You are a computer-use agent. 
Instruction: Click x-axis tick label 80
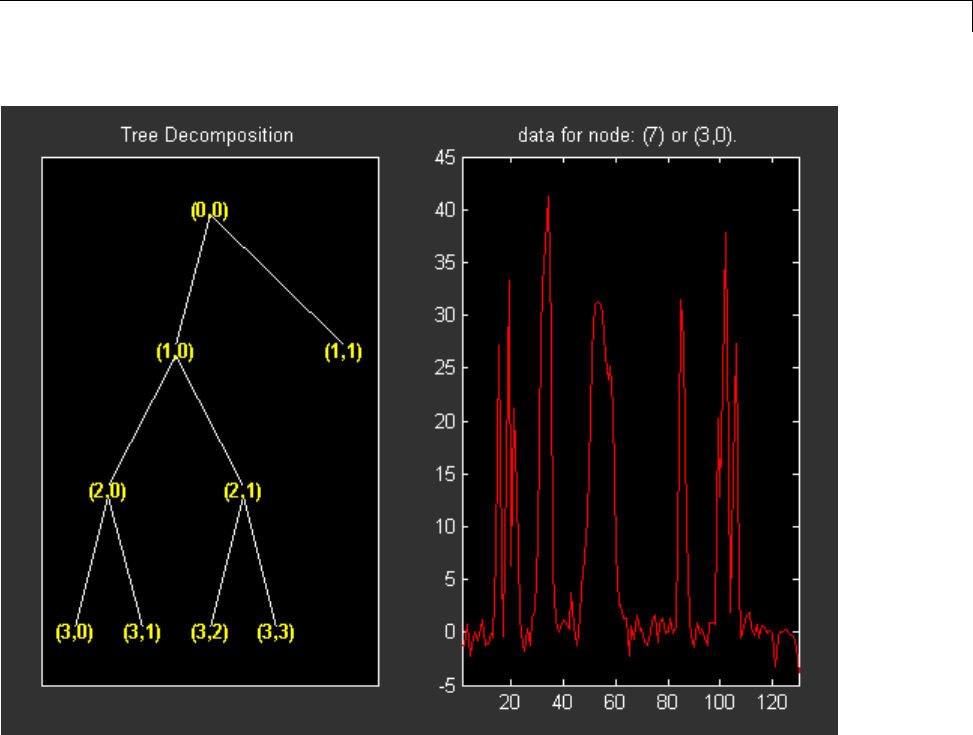click(x=667, y=702)
